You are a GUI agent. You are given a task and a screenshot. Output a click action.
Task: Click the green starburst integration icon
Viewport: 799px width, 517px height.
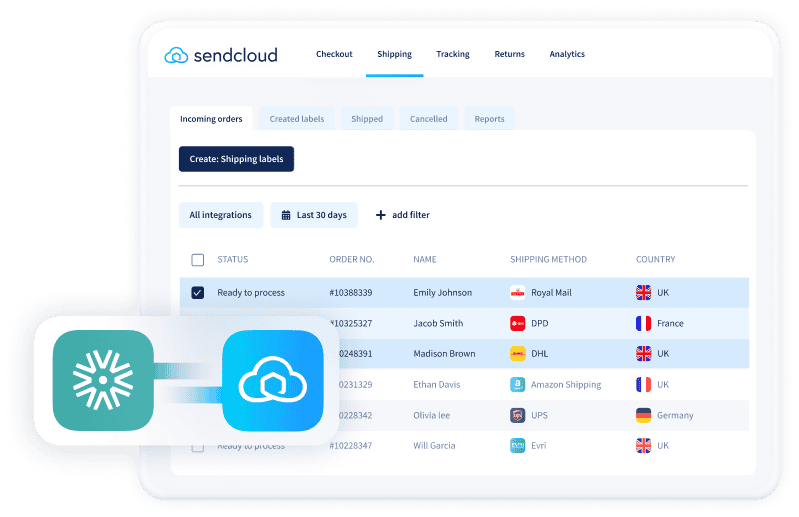103,380
